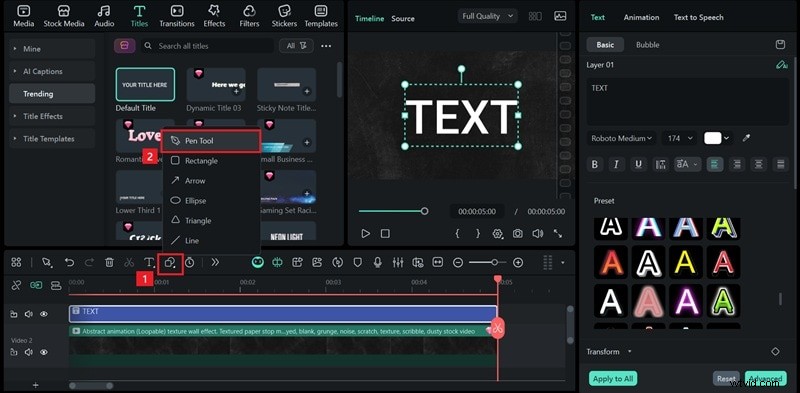Viewport: 800px width, 393px height.
Task: Take a snapshot with camera icon
Action: coord(517,234)
